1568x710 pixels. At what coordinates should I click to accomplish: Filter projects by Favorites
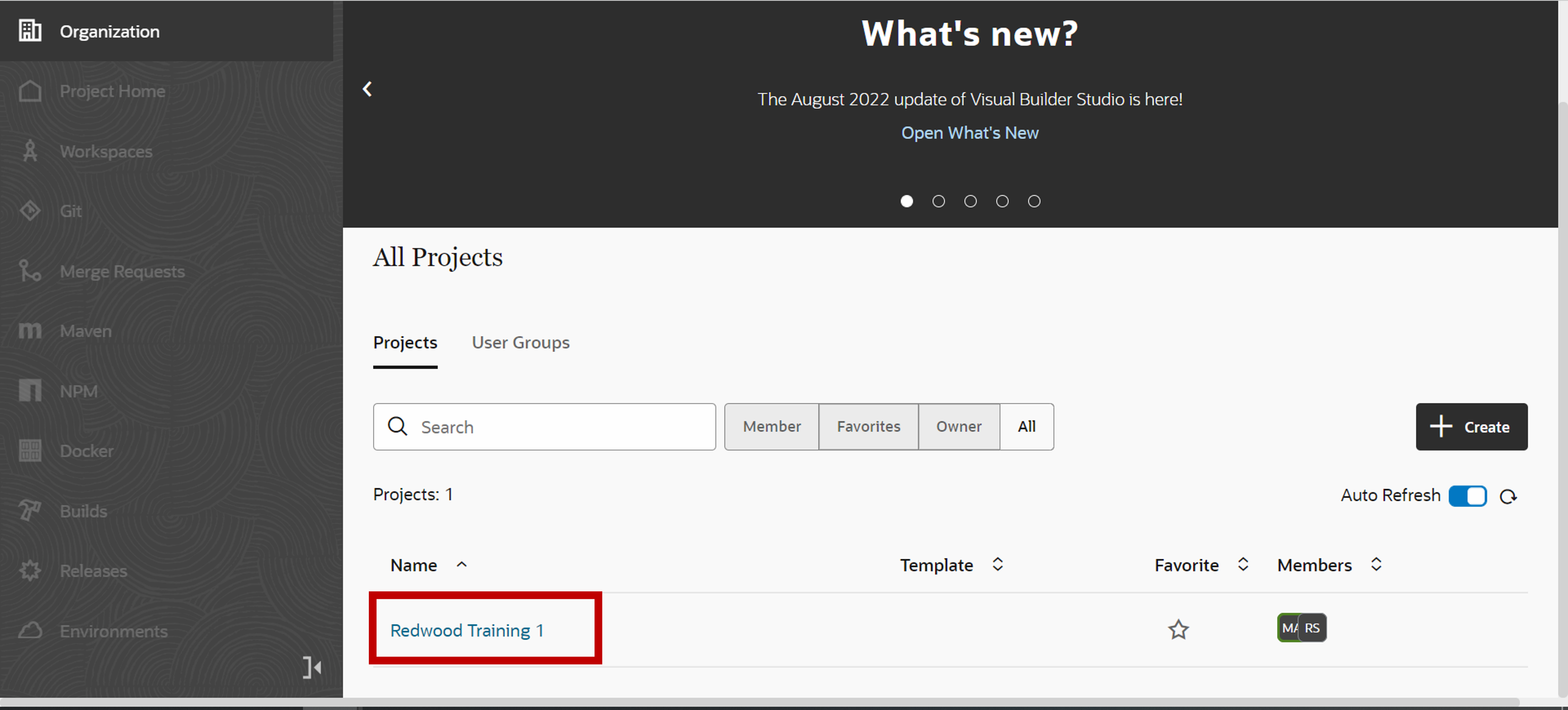[x=868, y=426]
